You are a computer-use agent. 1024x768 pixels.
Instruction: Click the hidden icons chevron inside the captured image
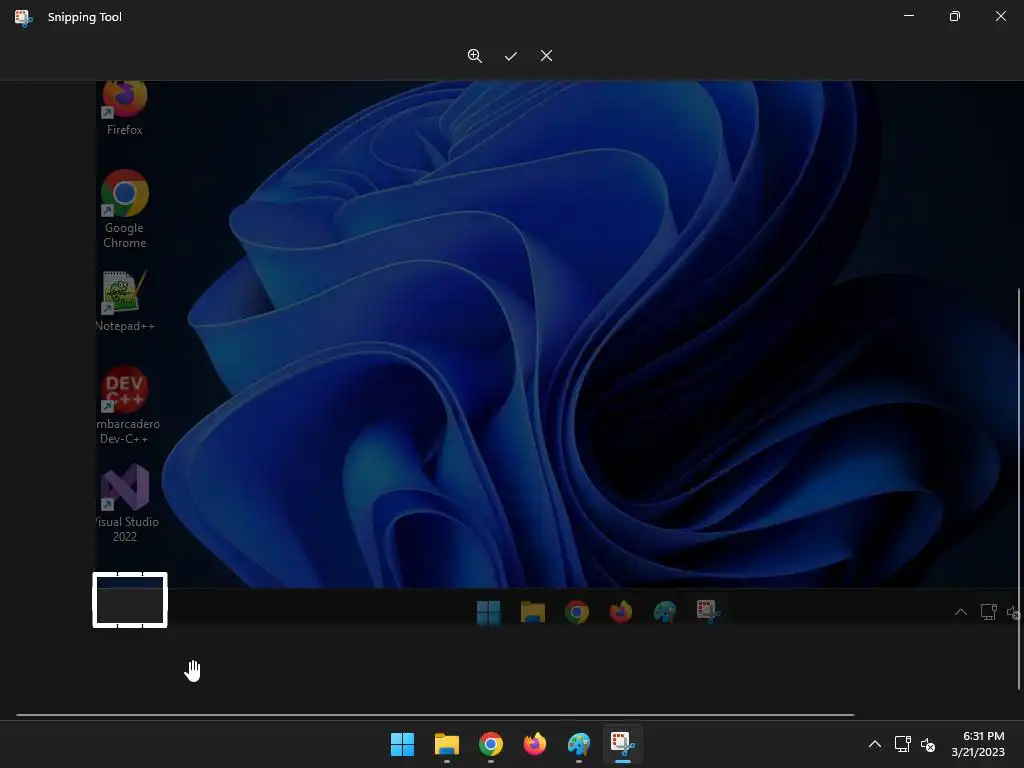pos(961,612)
